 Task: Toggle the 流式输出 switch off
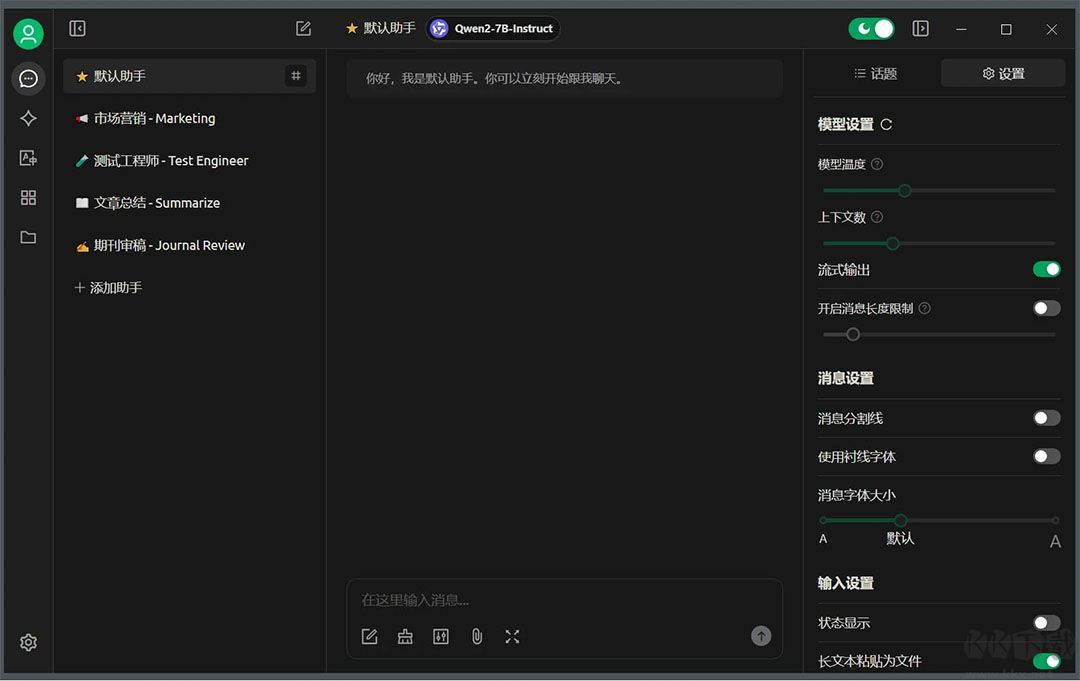click(1046, 269)
